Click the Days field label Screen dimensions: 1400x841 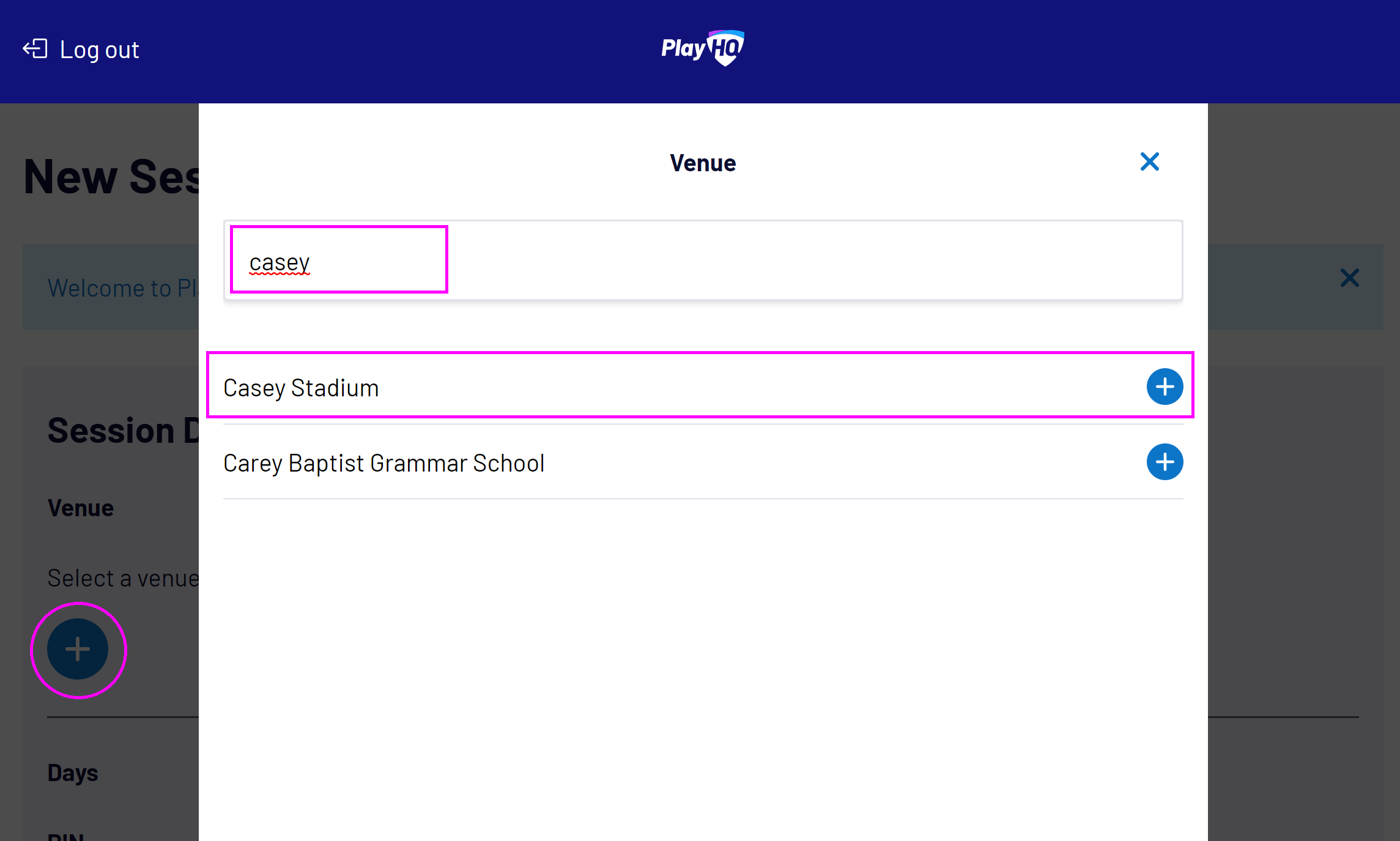(x=73, y=773)
